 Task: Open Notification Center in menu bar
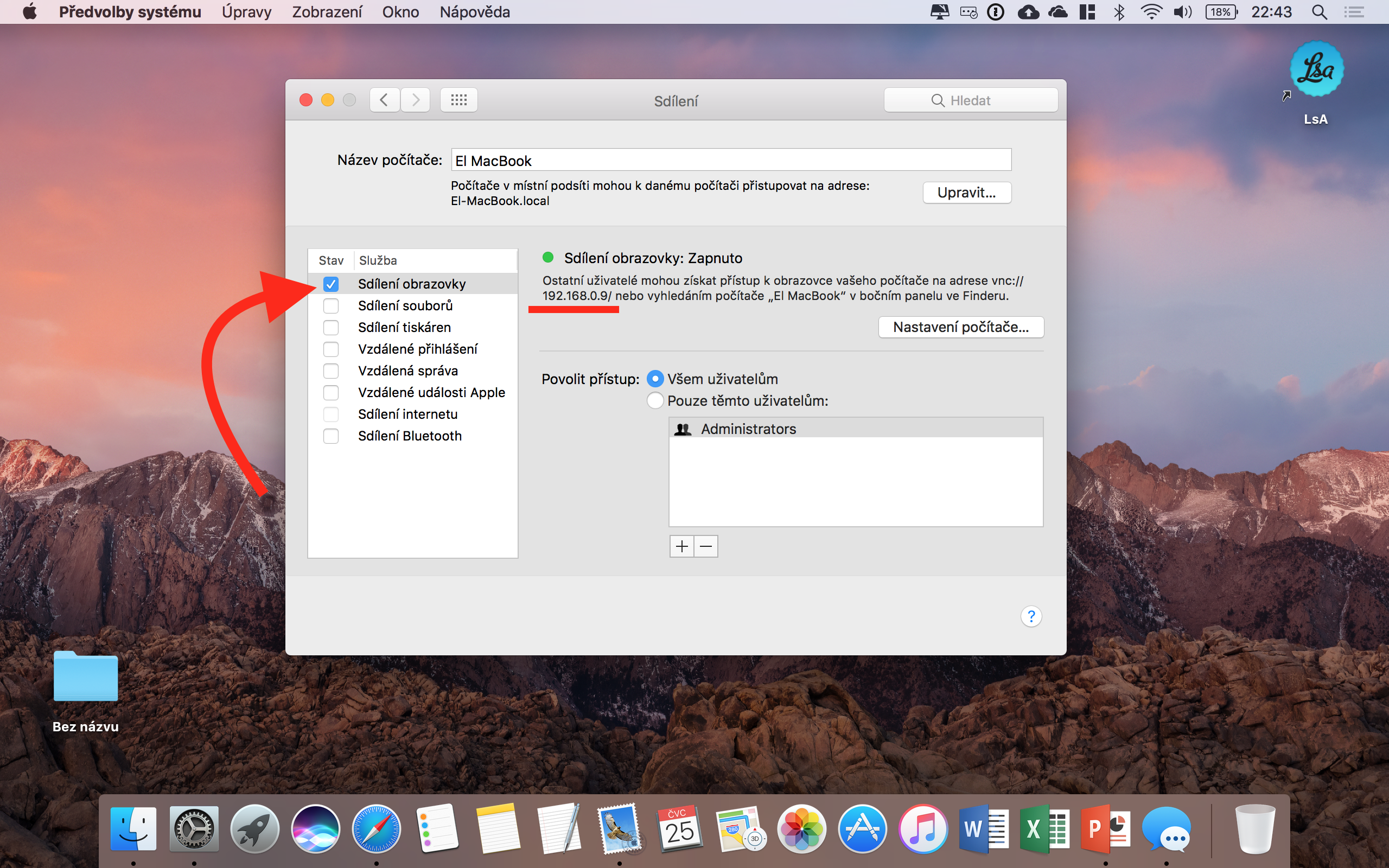[1354, 12]
